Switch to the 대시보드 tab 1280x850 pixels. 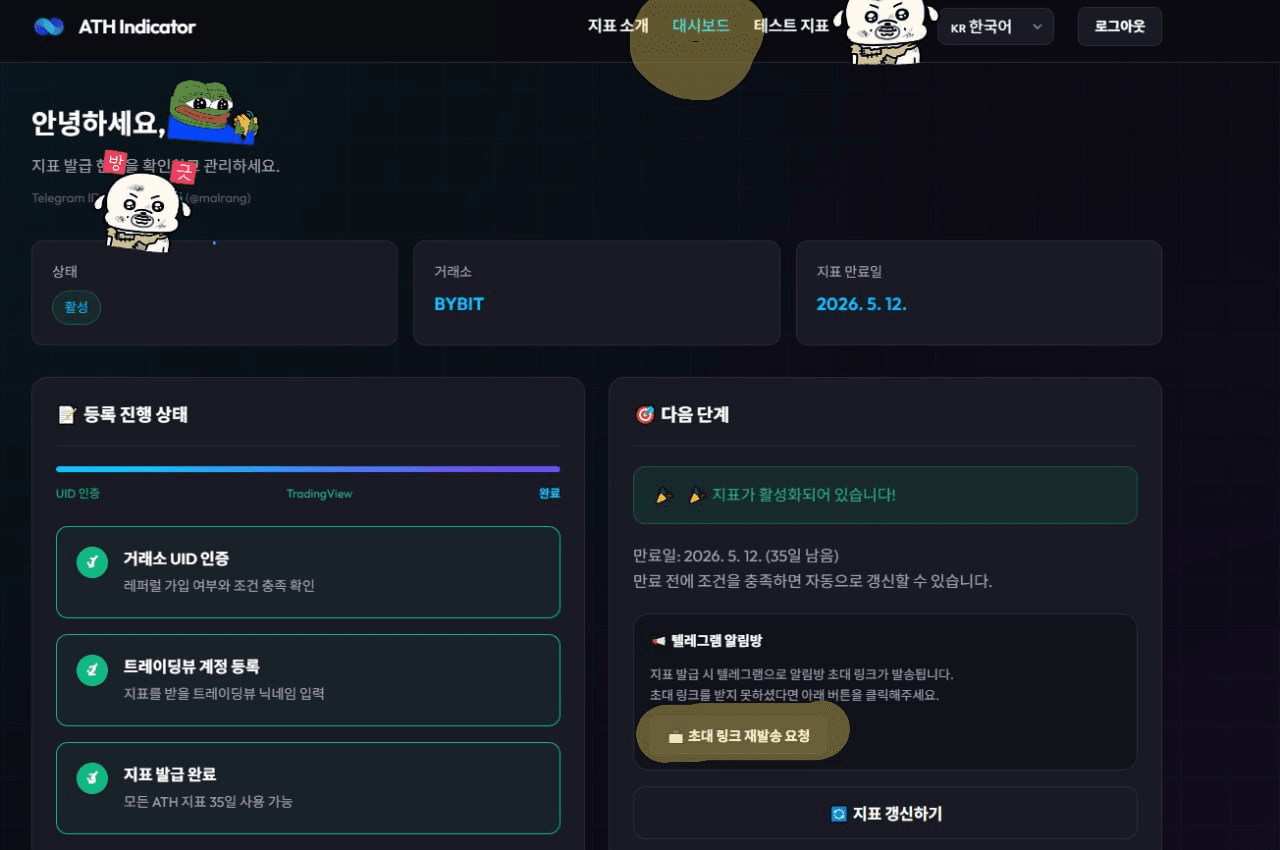(x=701, y=26)
